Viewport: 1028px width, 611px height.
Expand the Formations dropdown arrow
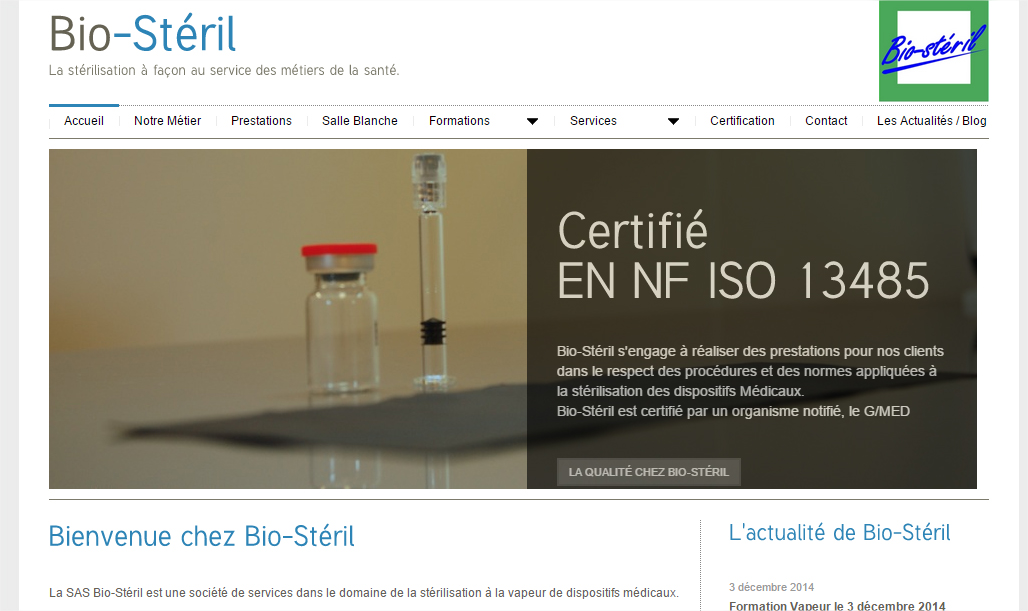532,121
